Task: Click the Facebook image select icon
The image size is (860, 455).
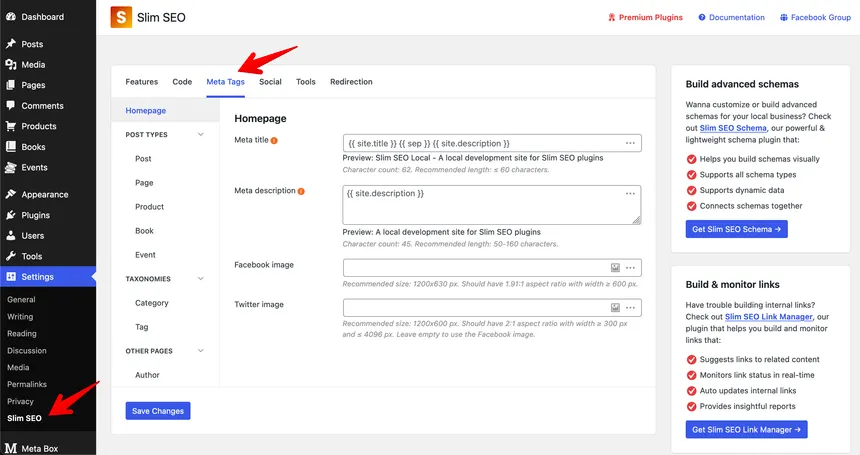Action: click(x=615, y=268)
